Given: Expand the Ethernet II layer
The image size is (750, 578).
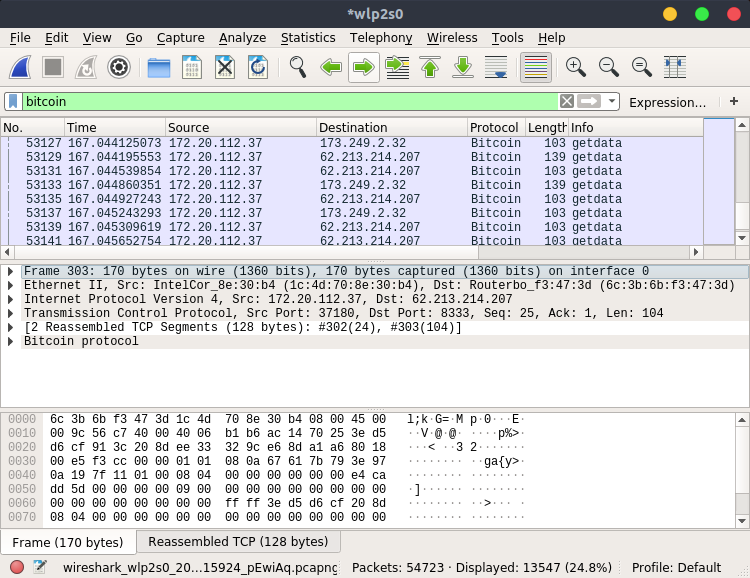Looking at the screenshot, I should [11, 285].
